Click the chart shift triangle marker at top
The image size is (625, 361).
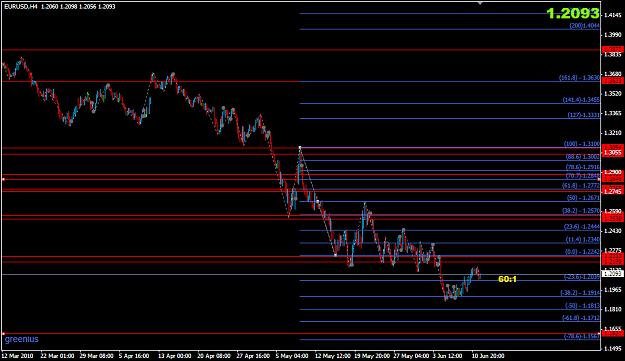click(x=480, y=3)
